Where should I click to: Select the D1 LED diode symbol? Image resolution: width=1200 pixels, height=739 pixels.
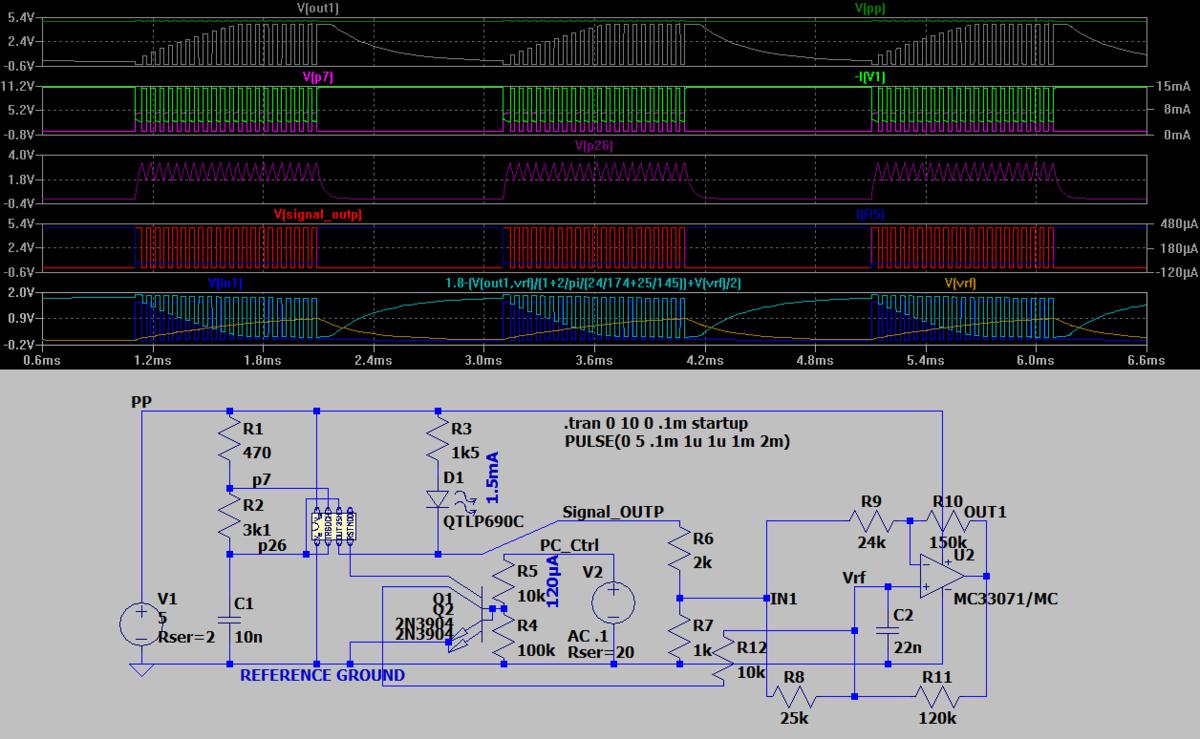tap(438, 498)
